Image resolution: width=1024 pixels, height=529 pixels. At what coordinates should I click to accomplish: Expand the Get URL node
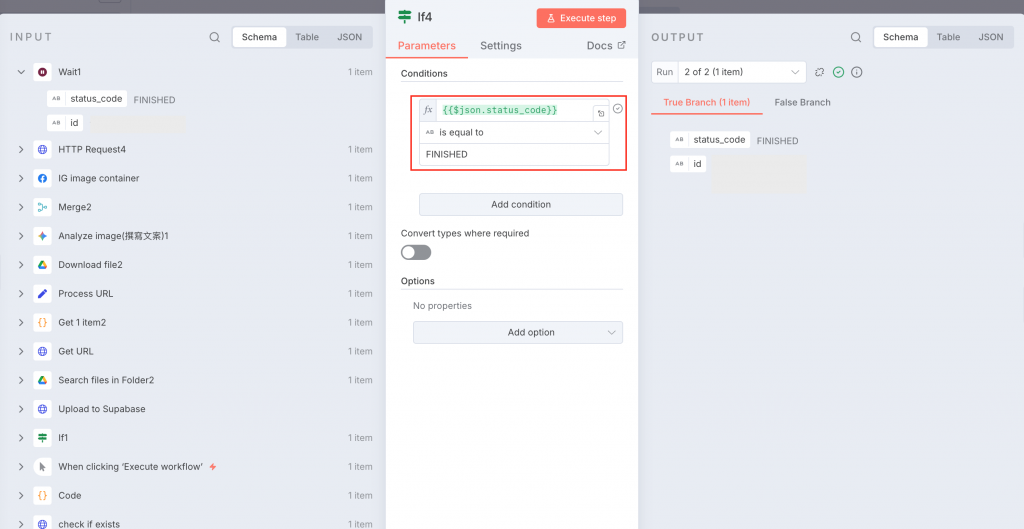pos(21,351)
